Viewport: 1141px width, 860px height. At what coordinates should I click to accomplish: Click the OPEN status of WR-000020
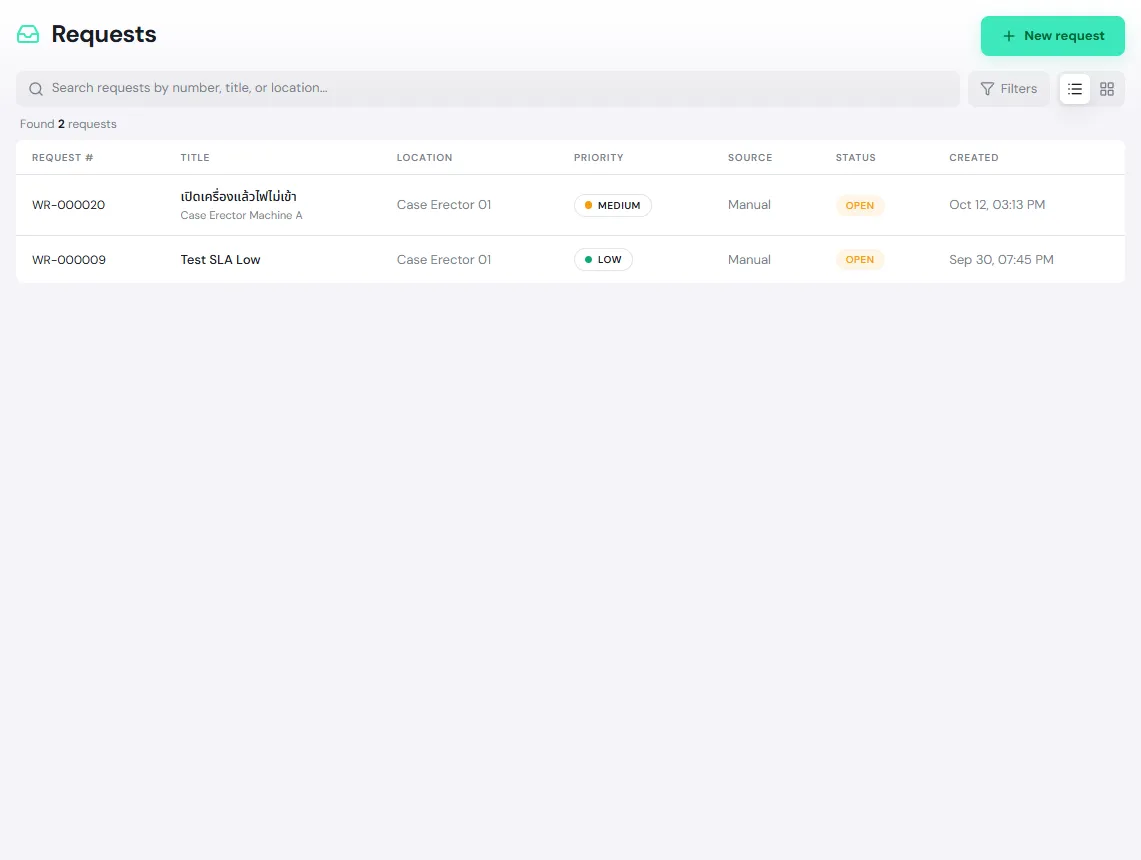859,205
